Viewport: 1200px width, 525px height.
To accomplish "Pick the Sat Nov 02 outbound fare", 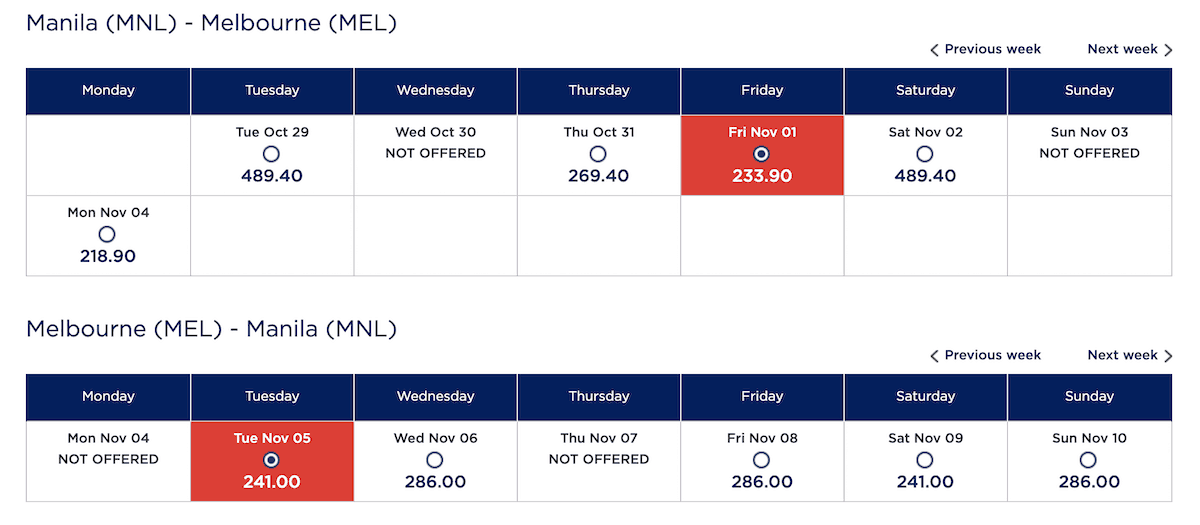I will pos(925,154).
